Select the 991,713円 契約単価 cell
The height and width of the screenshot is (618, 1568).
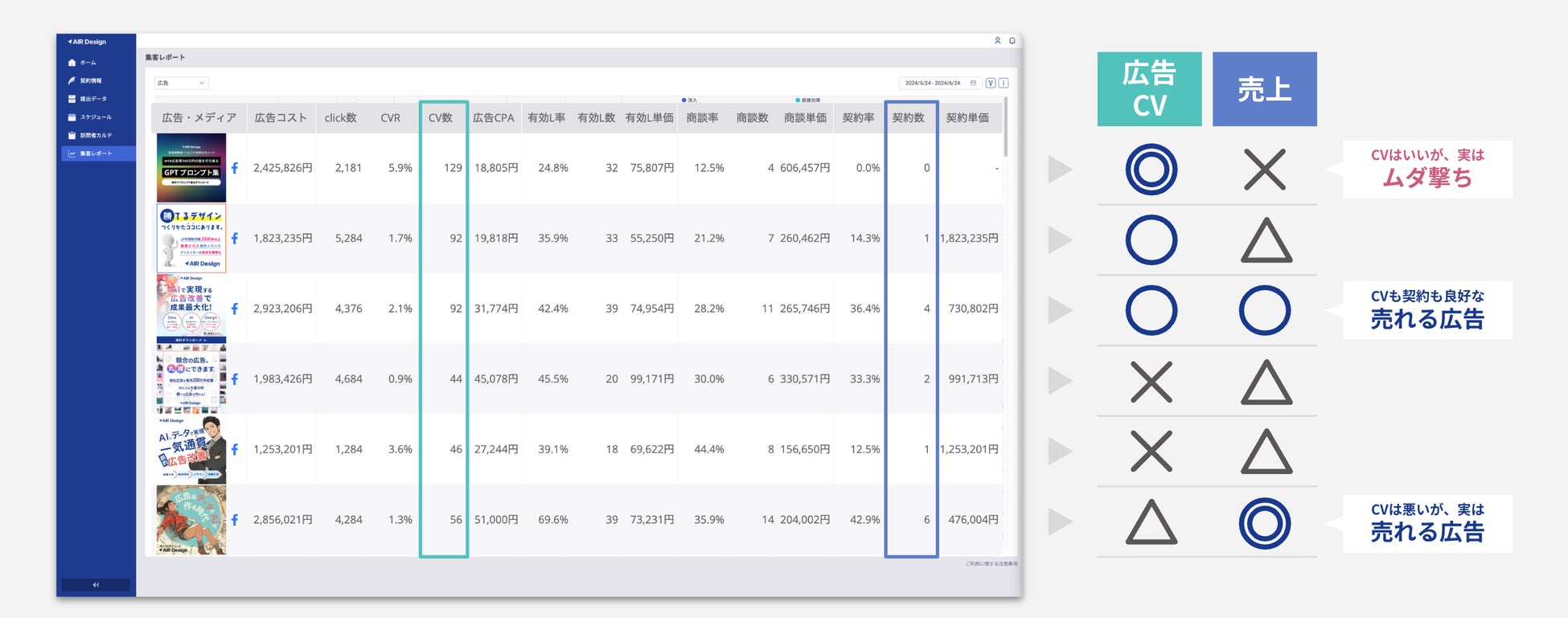point(973,379)
